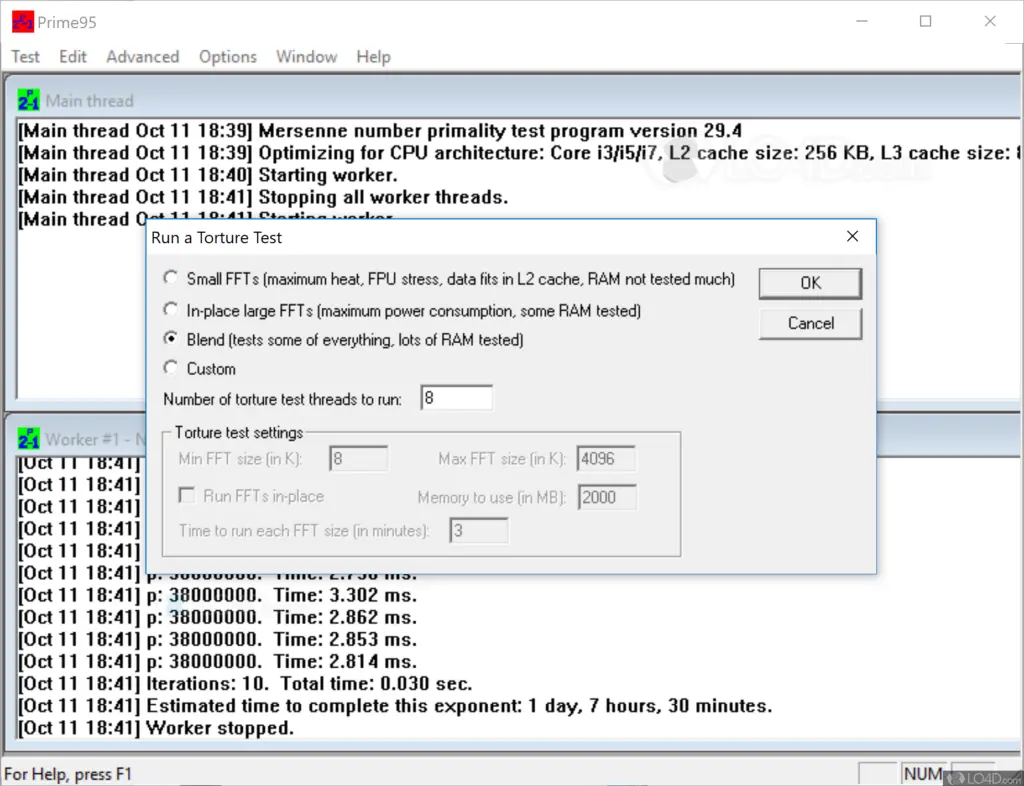The width and height of the screenshot is (1024, 786).
Task: Open the Help menu
Action: (373, 57)
